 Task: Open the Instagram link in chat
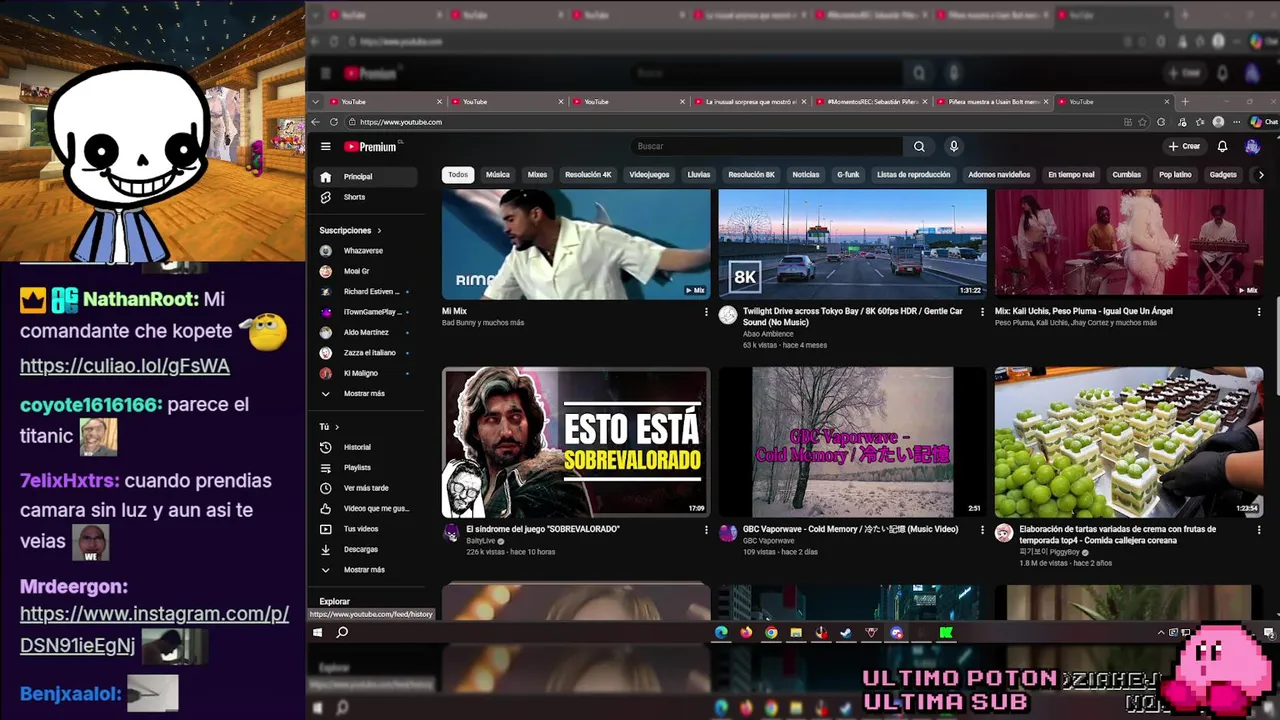154,629
